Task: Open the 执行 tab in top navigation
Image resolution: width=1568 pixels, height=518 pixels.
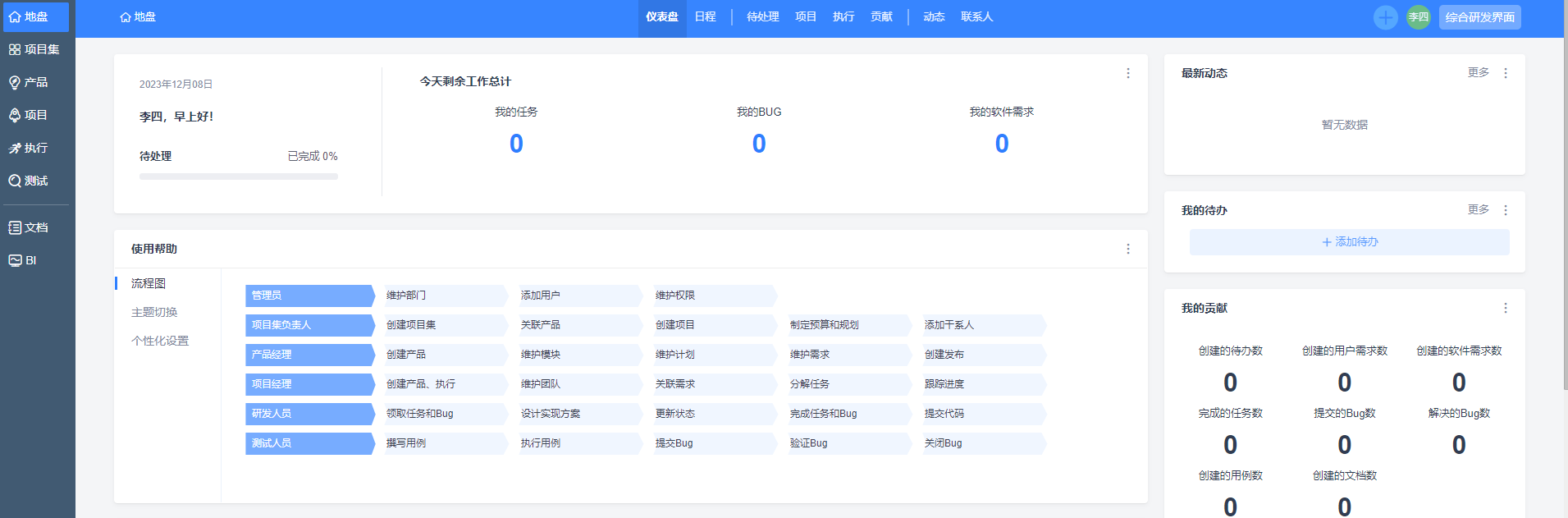Action: pos(843,16)
